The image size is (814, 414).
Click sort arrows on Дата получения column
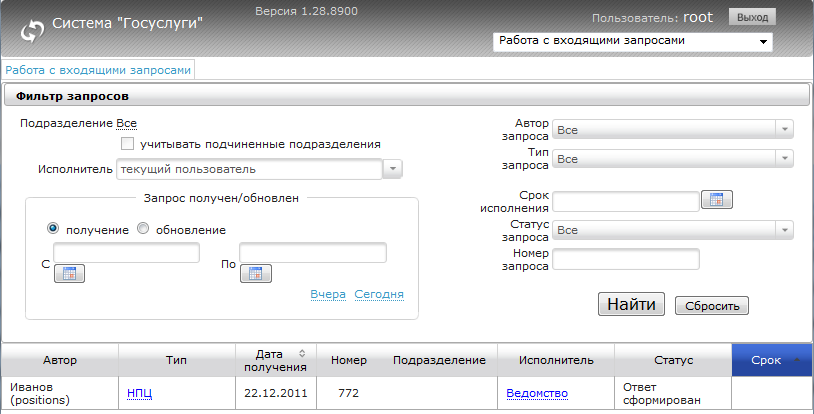click(x=302, y=353)
